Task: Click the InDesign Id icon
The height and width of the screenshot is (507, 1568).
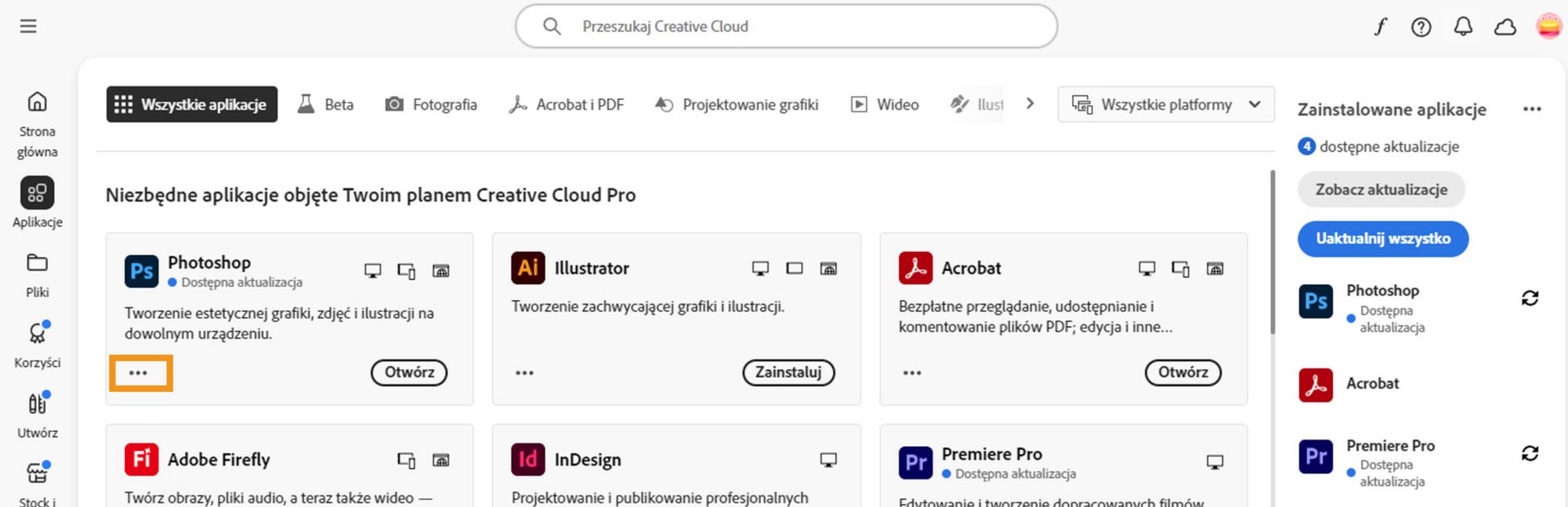Action: tap(528, 459)
